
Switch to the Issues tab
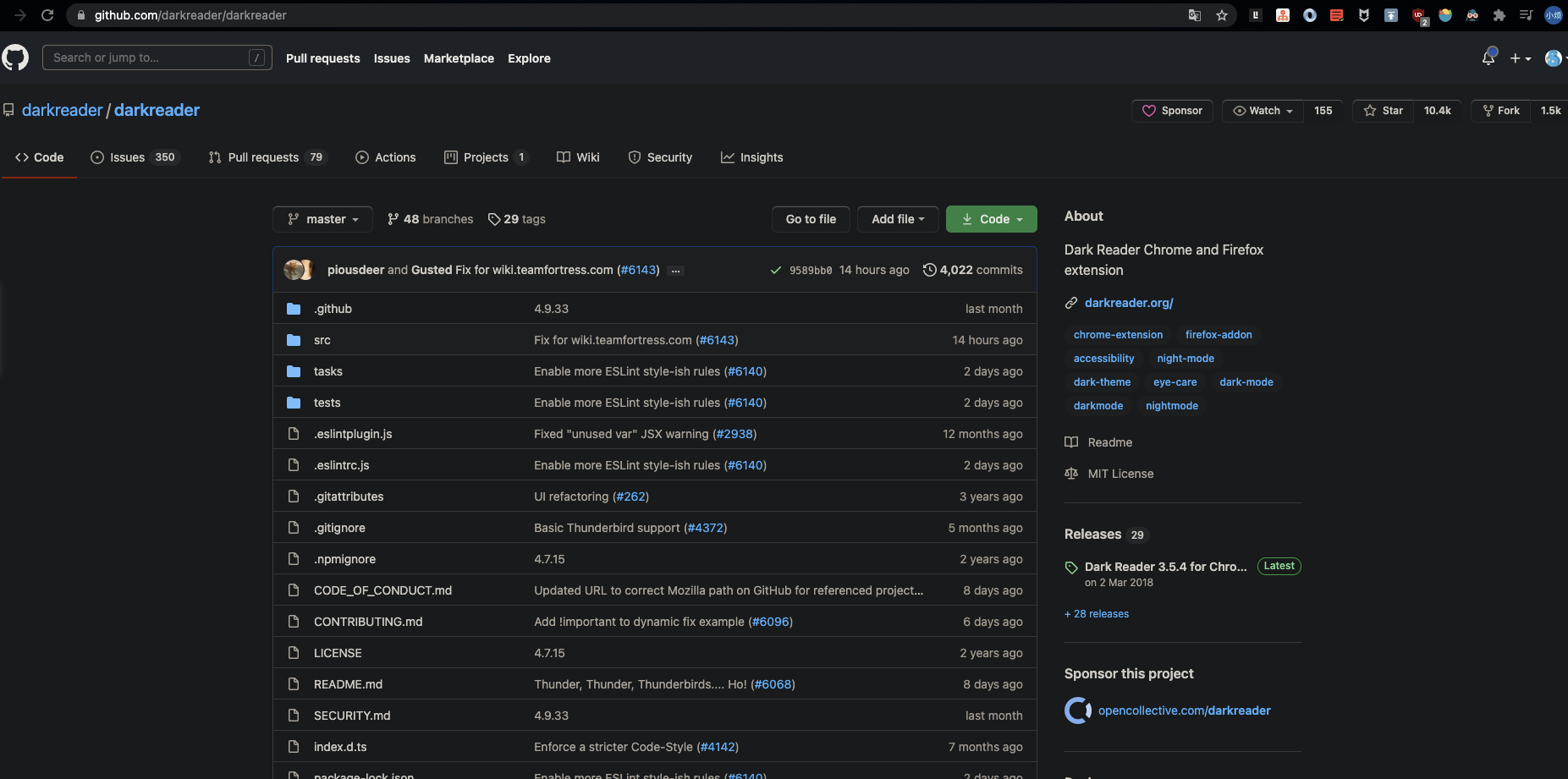[x=135, y=157]
